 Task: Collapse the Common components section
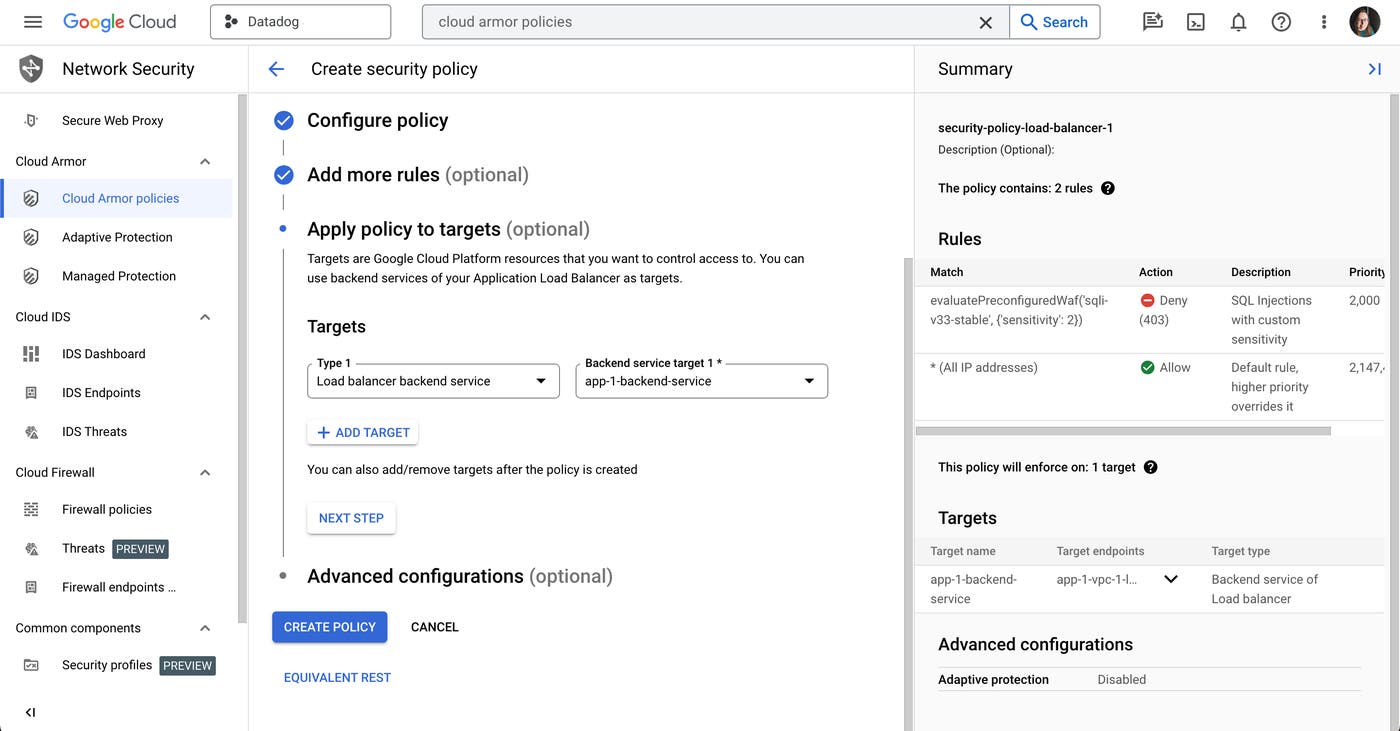(x=205, y=628)
